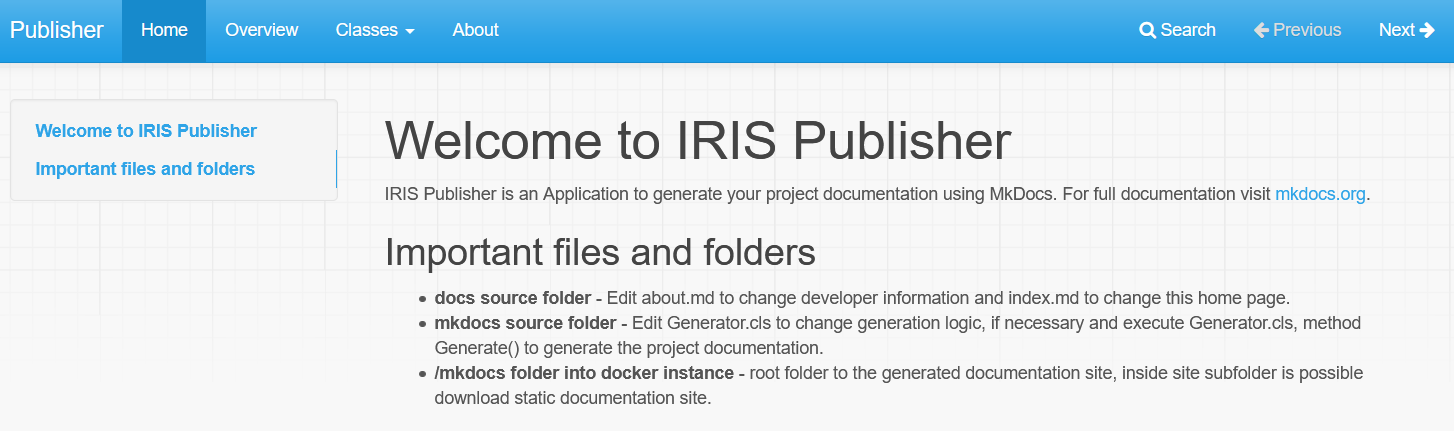
Task: Click the magnifying glass Search icon
Action: click(x=1147, y=30)
